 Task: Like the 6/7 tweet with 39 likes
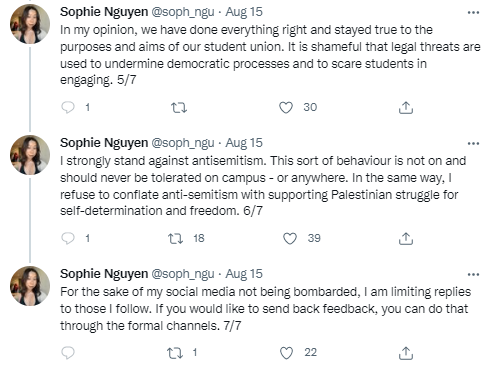[x=290, y=239]
